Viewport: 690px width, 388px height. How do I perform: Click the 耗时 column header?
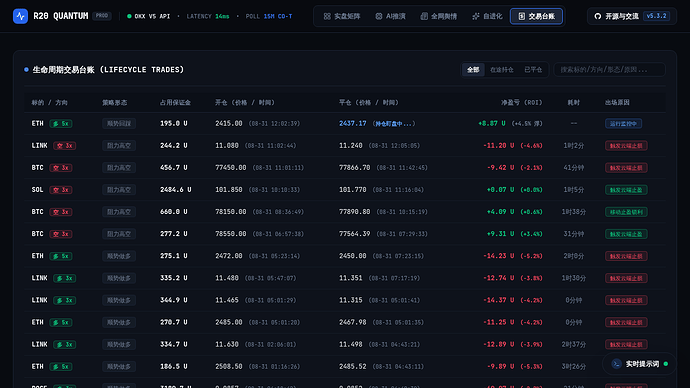coord(573,102)
